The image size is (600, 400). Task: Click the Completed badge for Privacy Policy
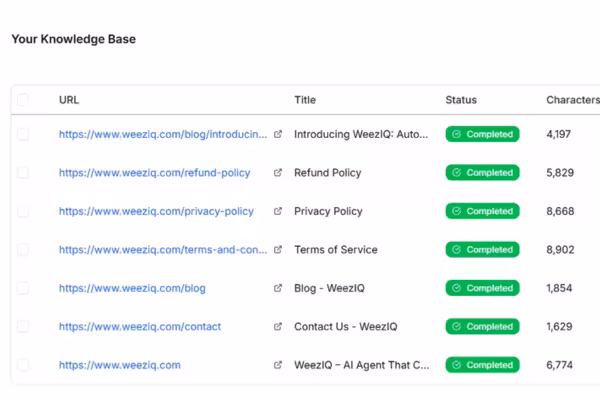pos(483,211)
